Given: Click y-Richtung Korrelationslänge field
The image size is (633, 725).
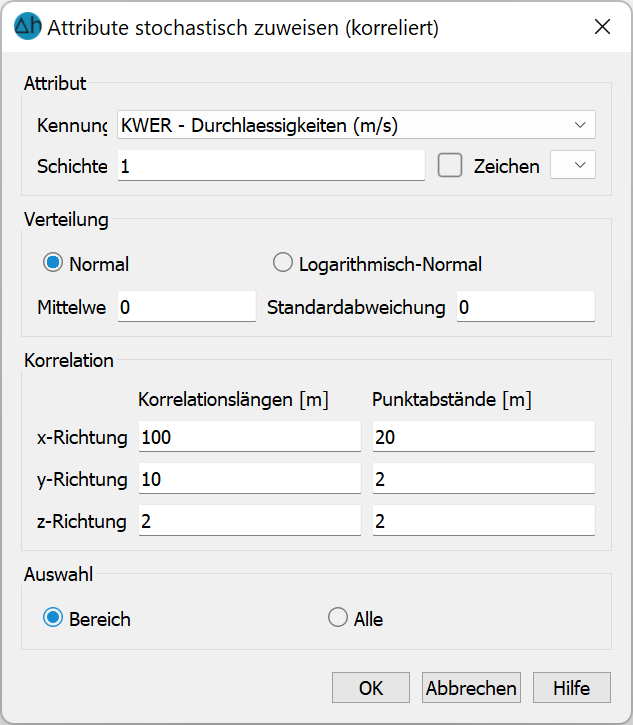Looking at the screenshot, I should coord(250,479).
